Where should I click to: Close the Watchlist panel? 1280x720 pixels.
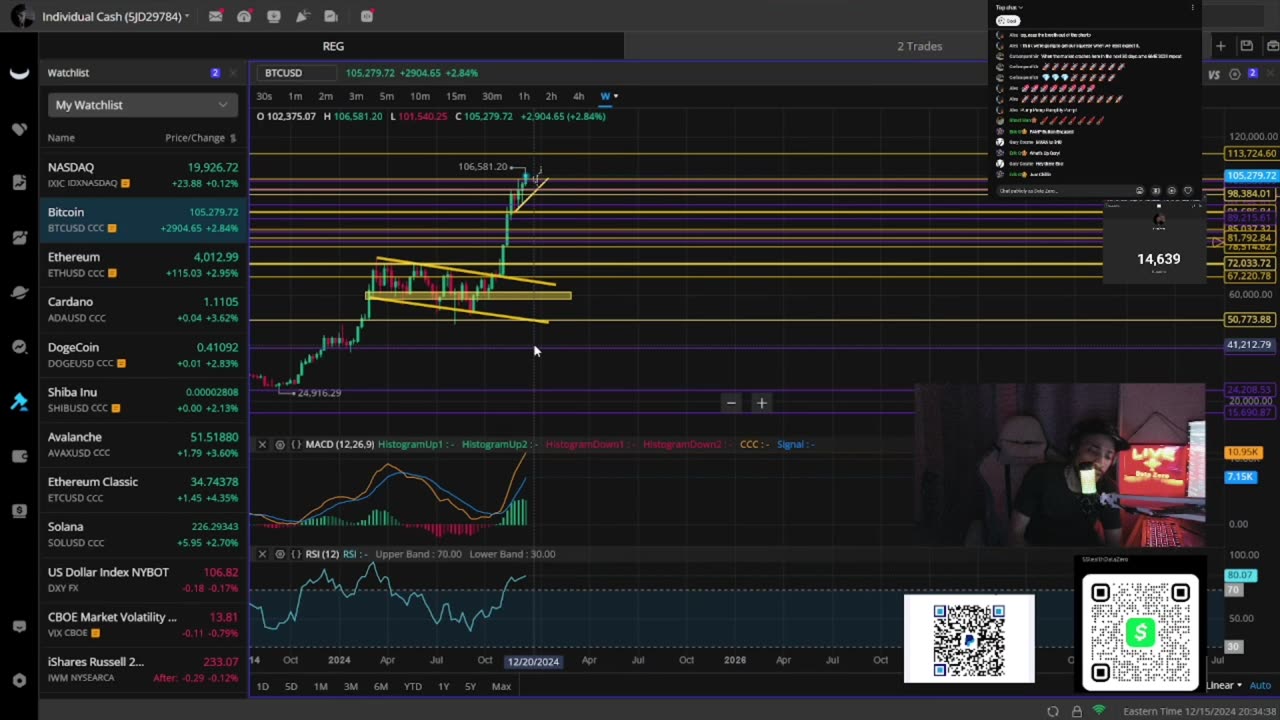tap(233, 73)
